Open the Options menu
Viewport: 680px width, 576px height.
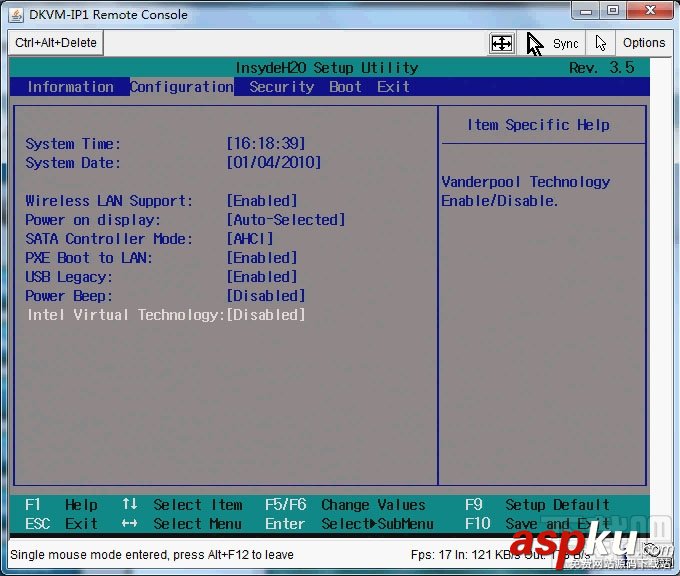644,43
